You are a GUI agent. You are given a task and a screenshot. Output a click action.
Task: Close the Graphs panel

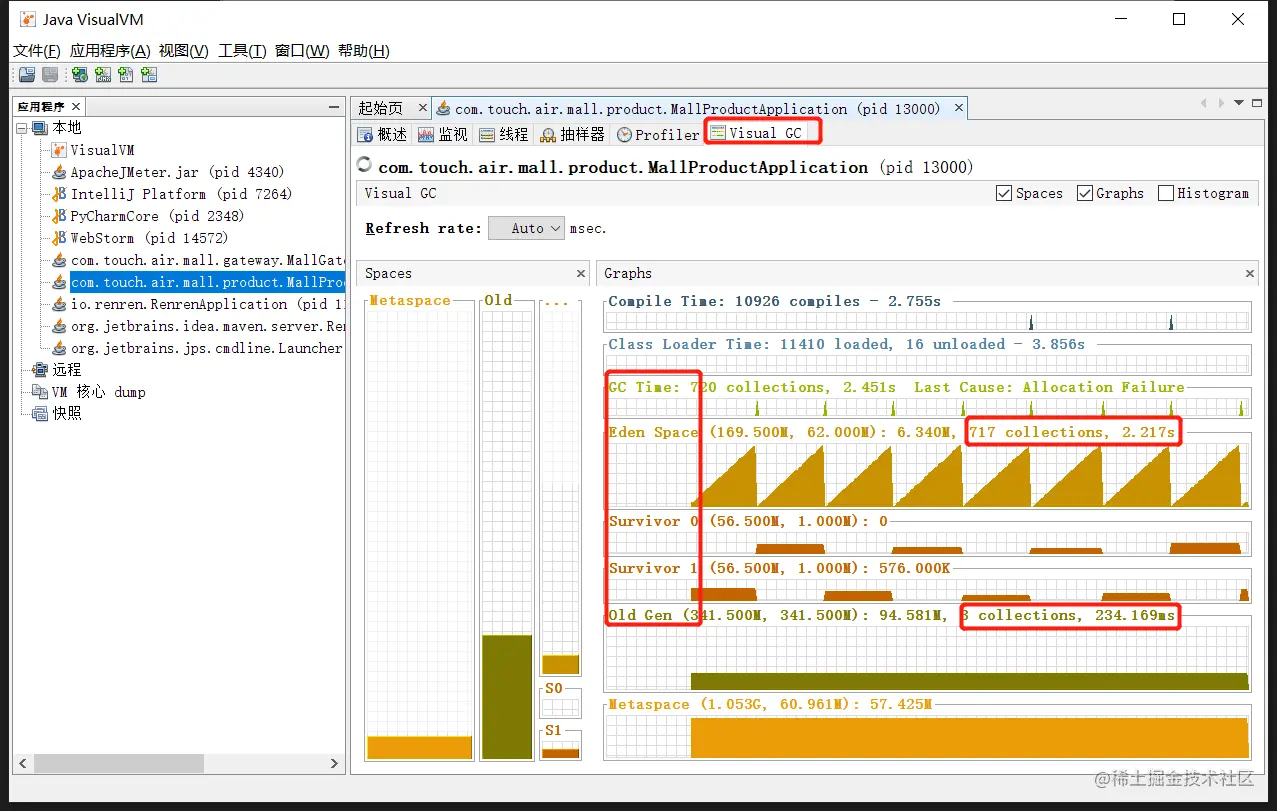[x=1249, y=273]
